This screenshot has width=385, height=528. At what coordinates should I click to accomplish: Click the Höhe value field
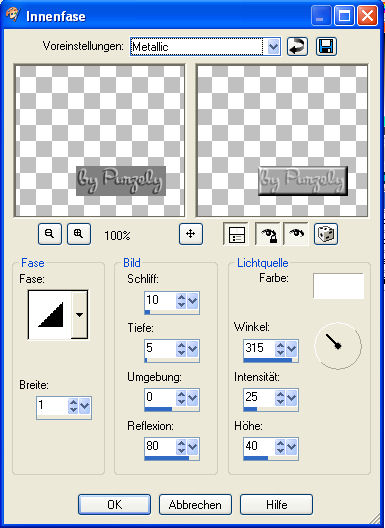(259, 446)
